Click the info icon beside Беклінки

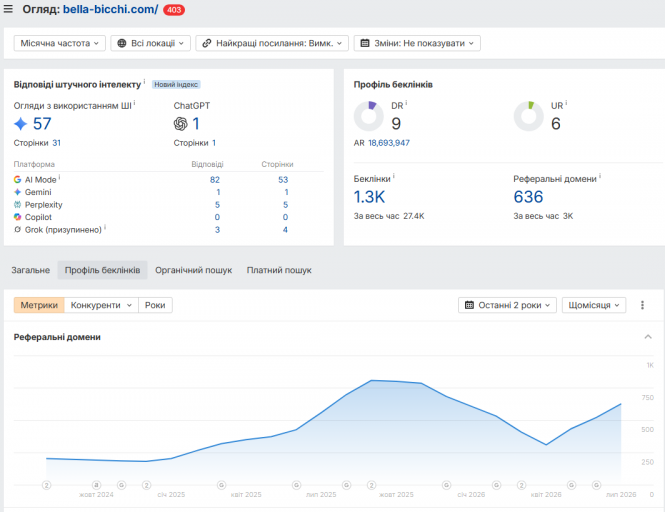[x=394, y=176]
